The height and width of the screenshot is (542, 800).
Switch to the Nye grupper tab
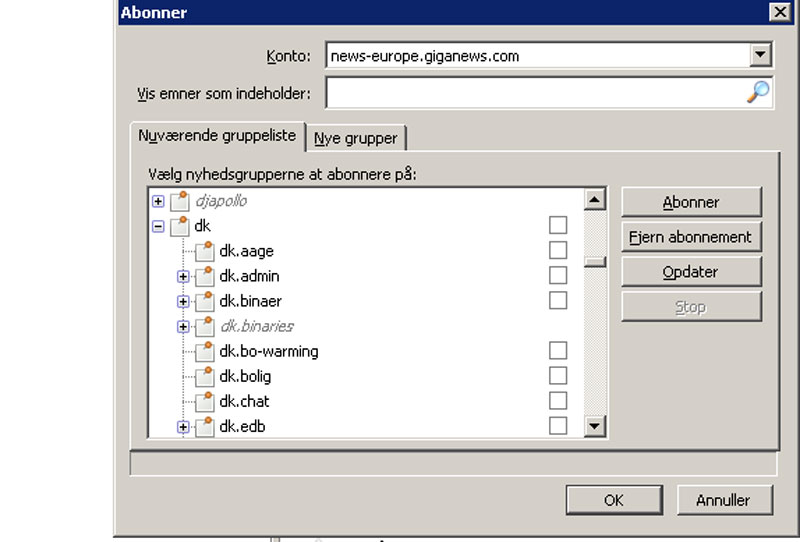[x=355, y=138]
